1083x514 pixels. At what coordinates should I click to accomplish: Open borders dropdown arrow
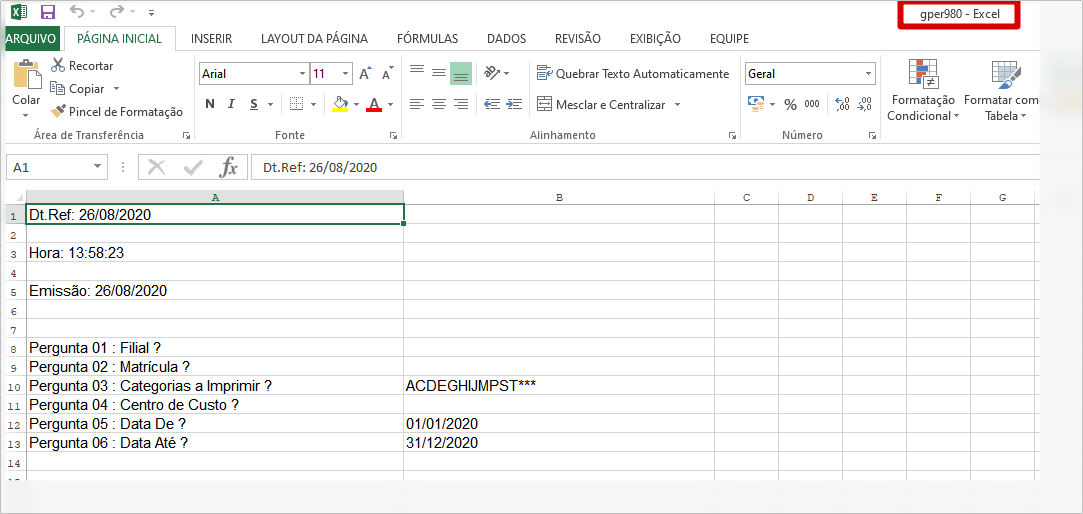(314, 105)
